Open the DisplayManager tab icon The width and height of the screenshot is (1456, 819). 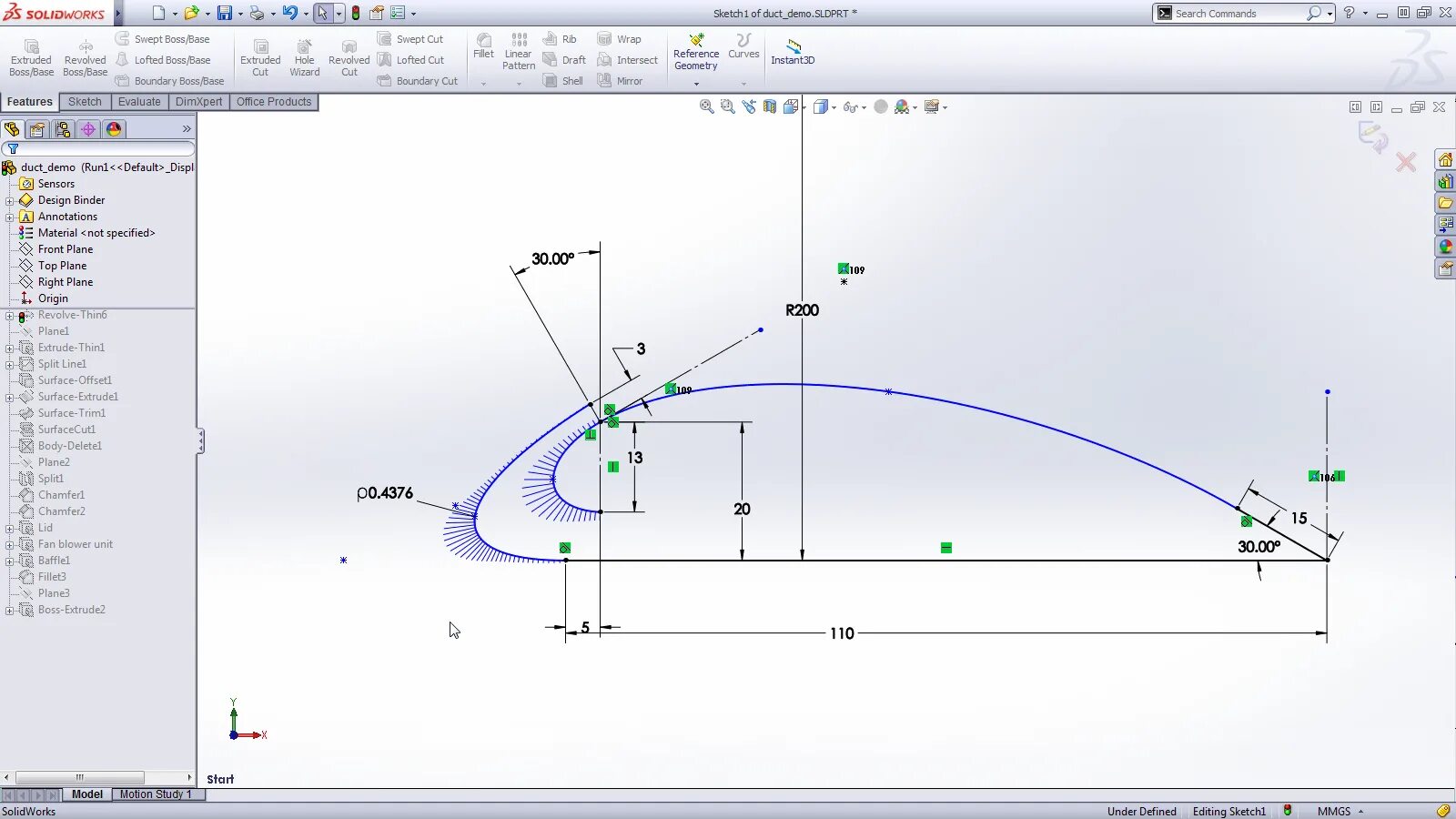tap(114, 129)
